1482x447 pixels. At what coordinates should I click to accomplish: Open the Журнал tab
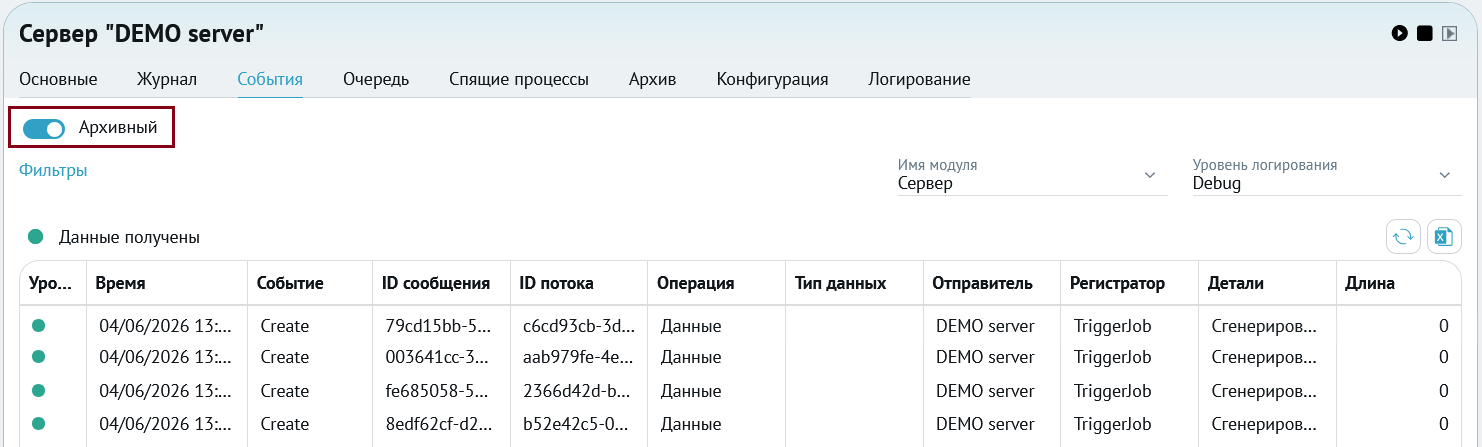167,79
